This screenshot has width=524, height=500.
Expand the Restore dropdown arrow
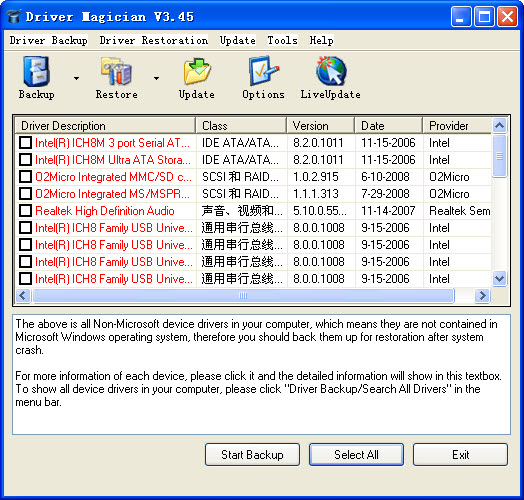pyautogui.click(x=156, y=78)
